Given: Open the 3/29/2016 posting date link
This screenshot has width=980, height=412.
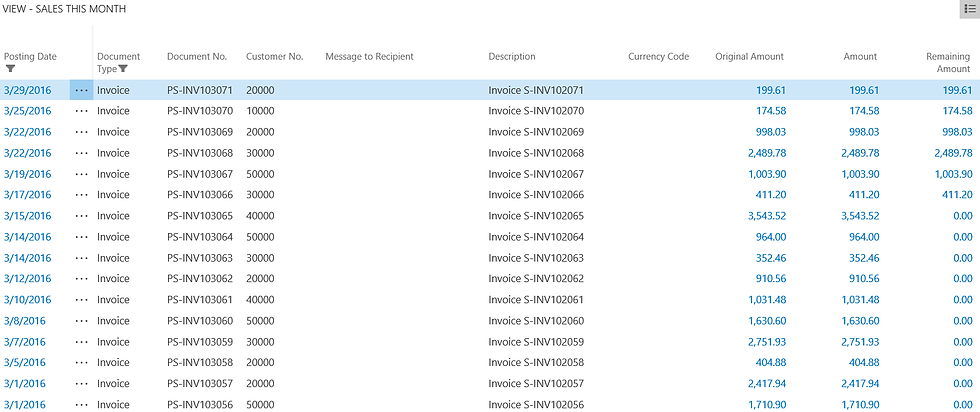Looking at the screenshot, I should pos(28,90).
